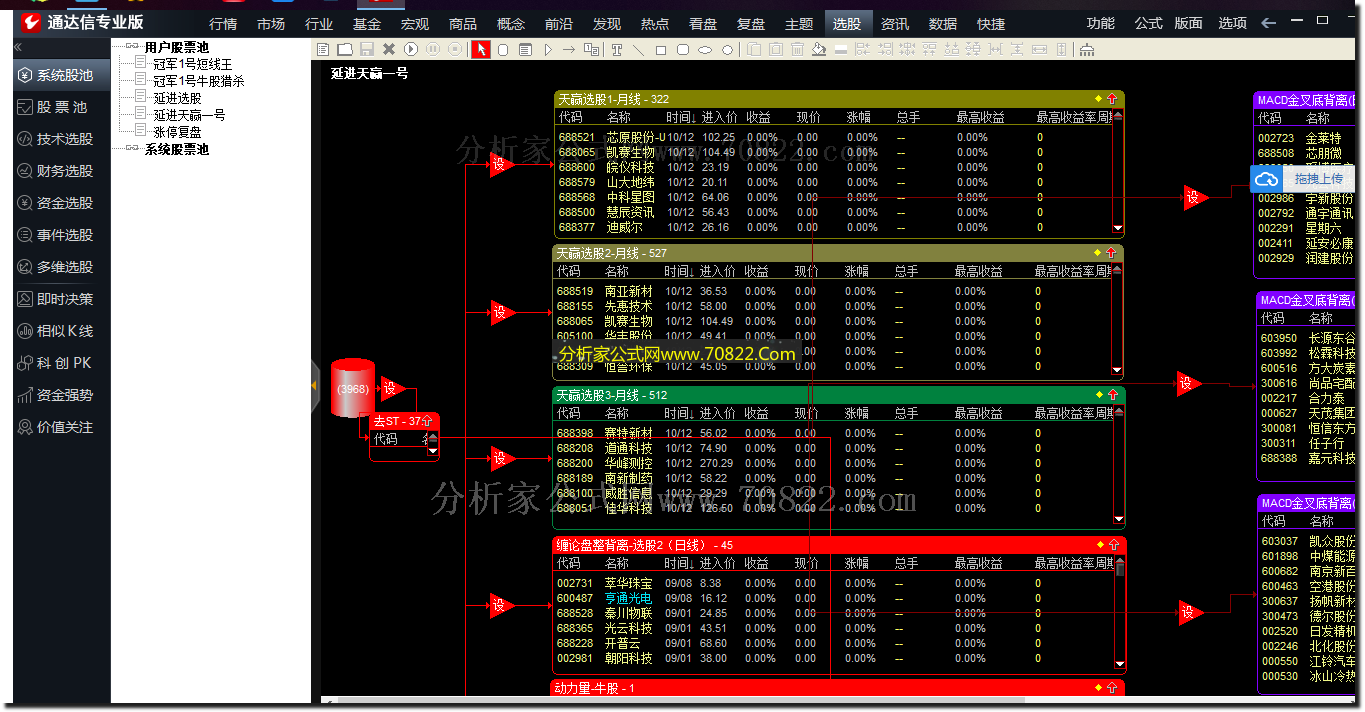Click the back arrow beside 选项
This screenshot has height=712, width=1365.
click(x=1269, y=23)
